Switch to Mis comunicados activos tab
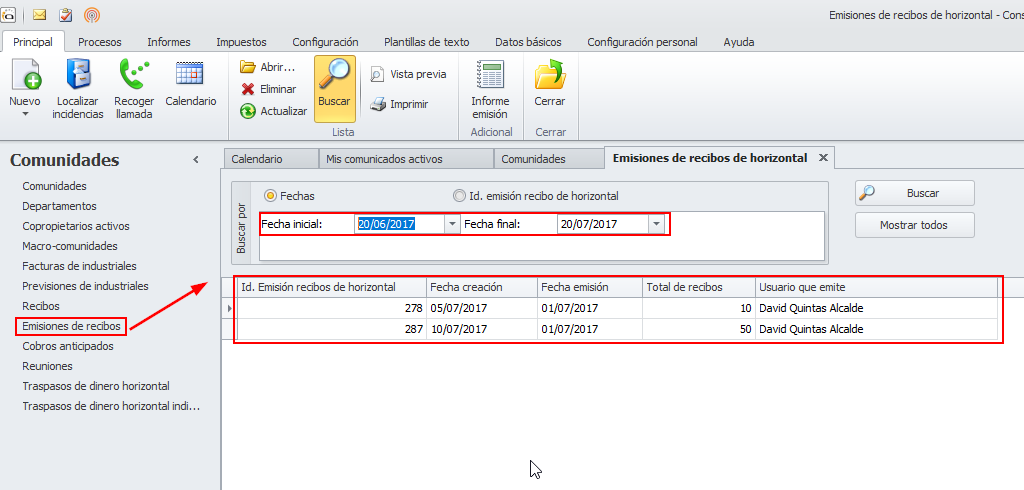The width and height of the screenshot is (1024, 490). [406, 159]
